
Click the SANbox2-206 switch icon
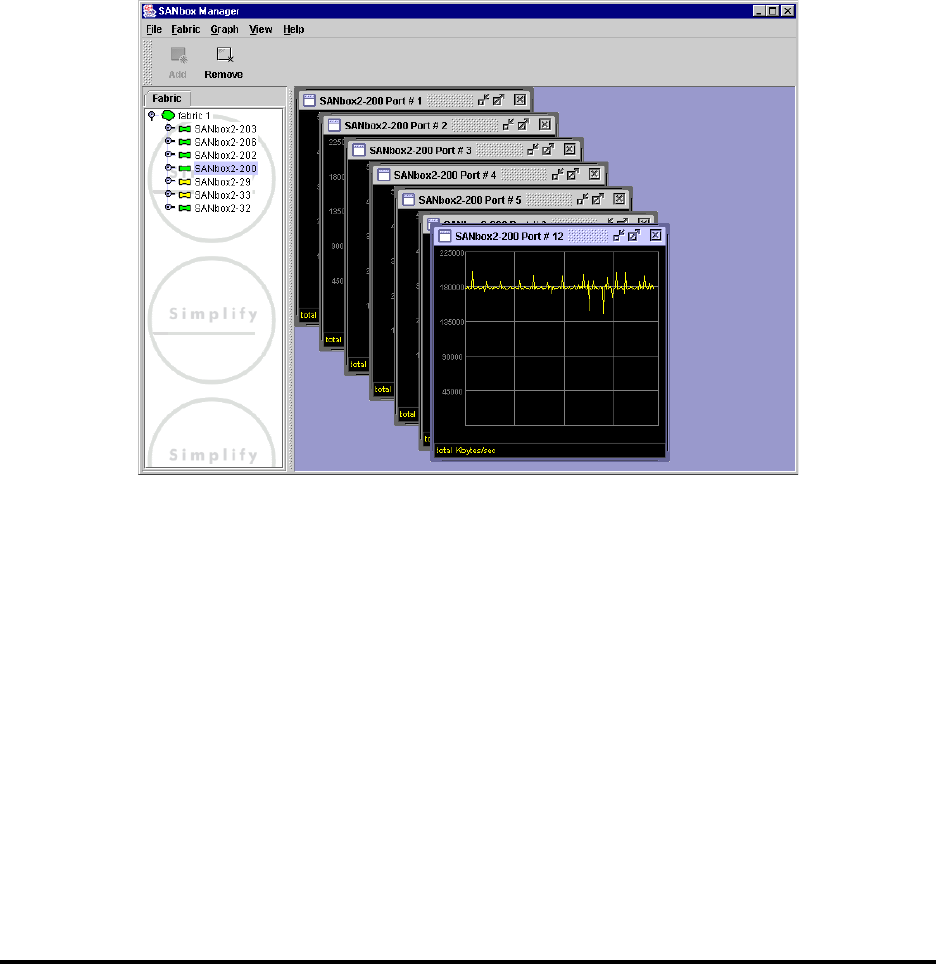(x=184, y=142)
